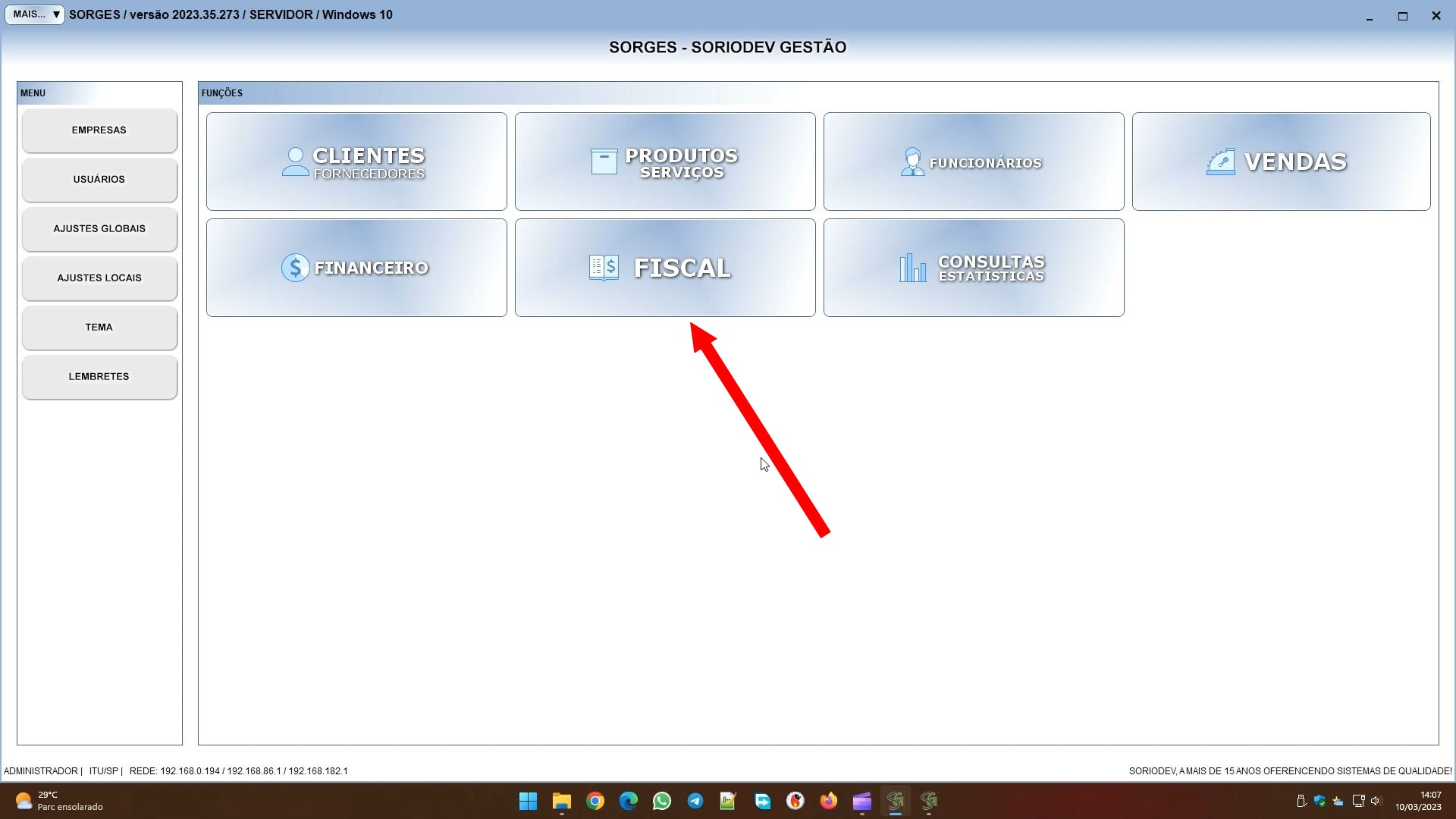The width and height of the screenshot is (1456, 819).
Task: Open the Fiscal ledger tile
Action: 665,268
